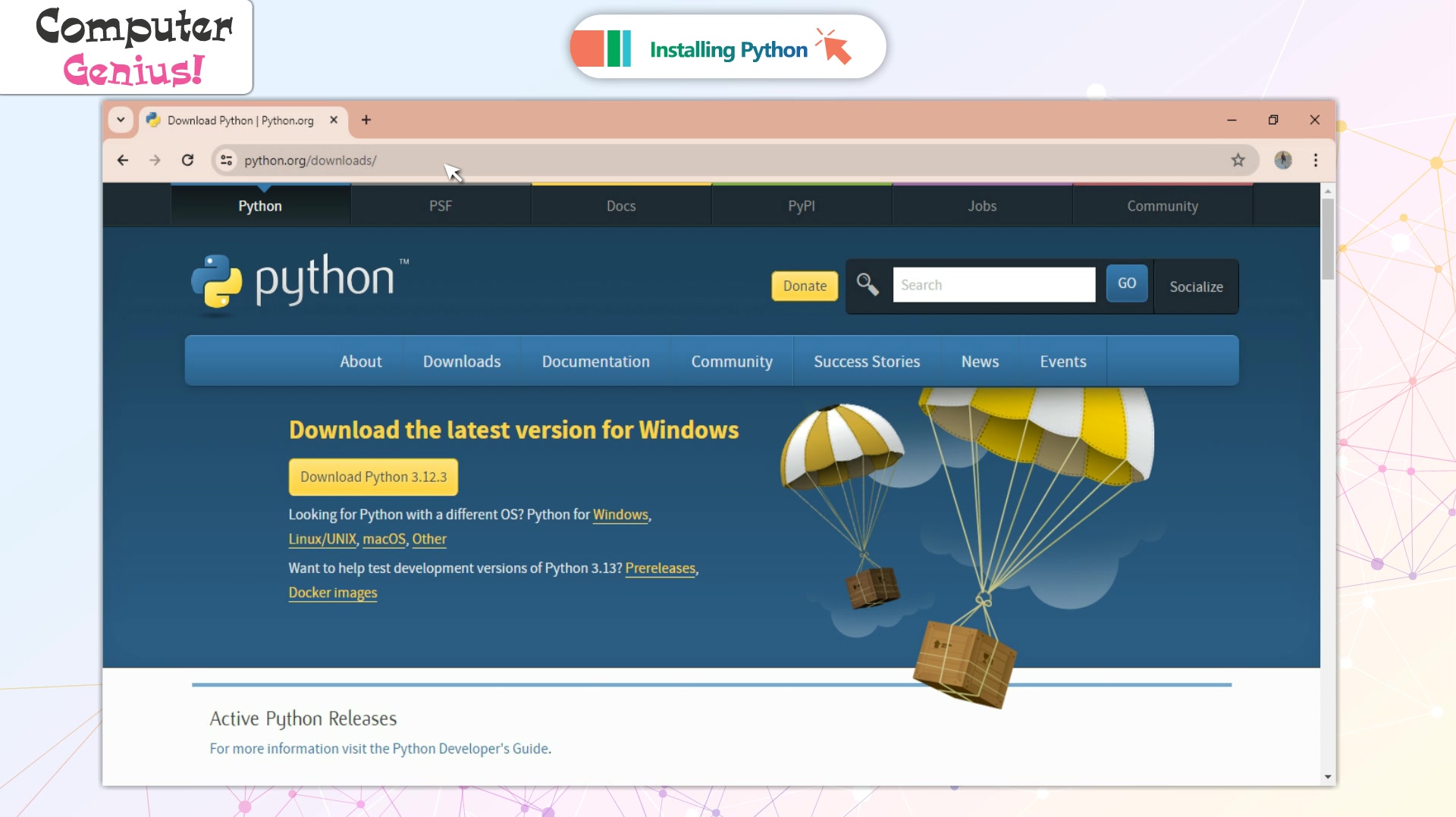Open a new browser tab
The width and height of the screenshot is (1456, 817).
366,120
